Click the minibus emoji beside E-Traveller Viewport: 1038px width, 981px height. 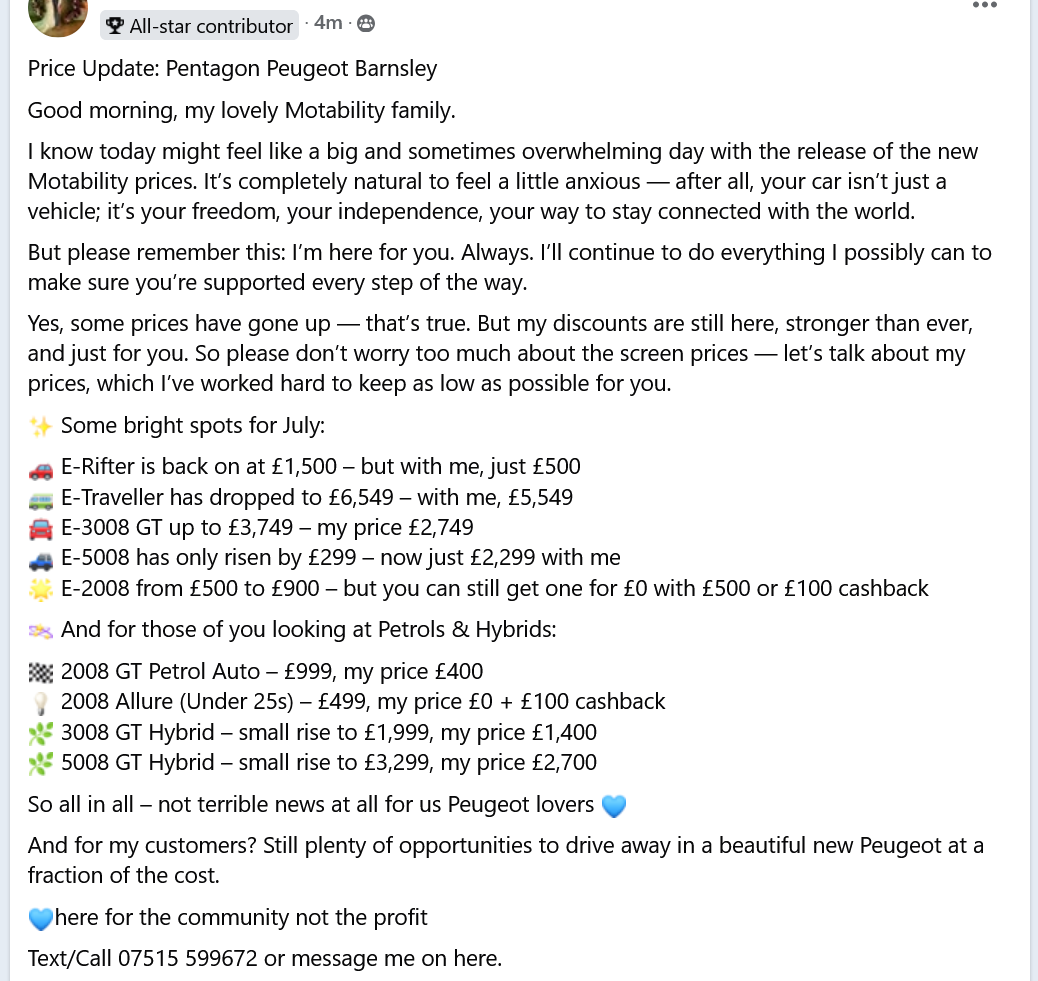coord(41,499)
